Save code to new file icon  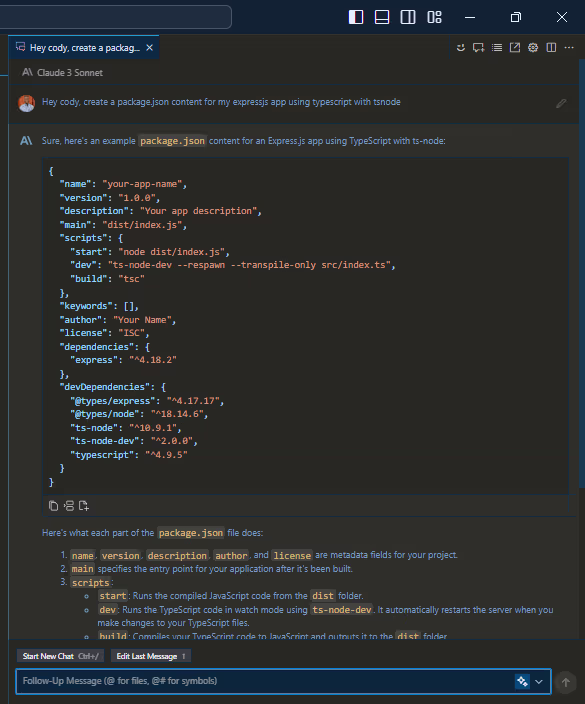click(x=84, y=506)
